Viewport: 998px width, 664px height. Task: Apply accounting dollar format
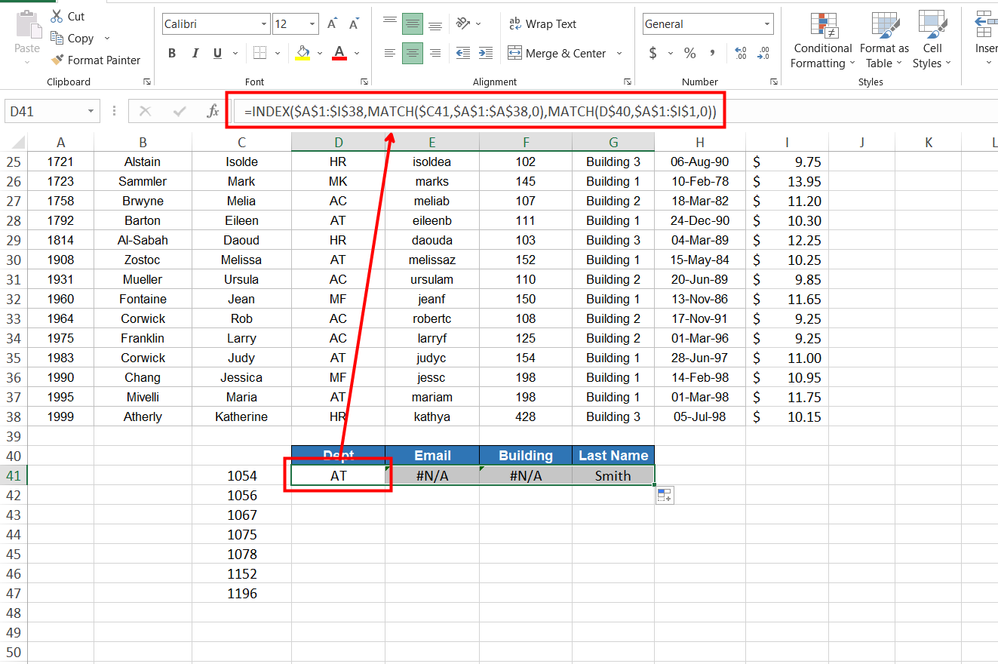(652, 53)
